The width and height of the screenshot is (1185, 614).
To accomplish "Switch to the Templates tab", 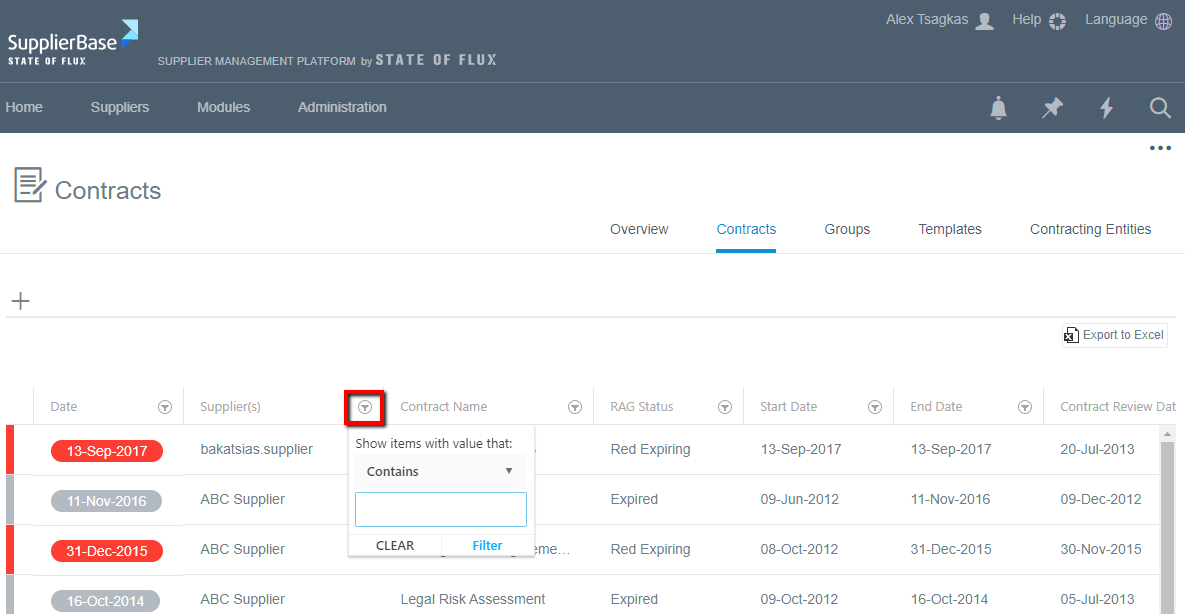I will pyautogui.click(x=949, y=229).
